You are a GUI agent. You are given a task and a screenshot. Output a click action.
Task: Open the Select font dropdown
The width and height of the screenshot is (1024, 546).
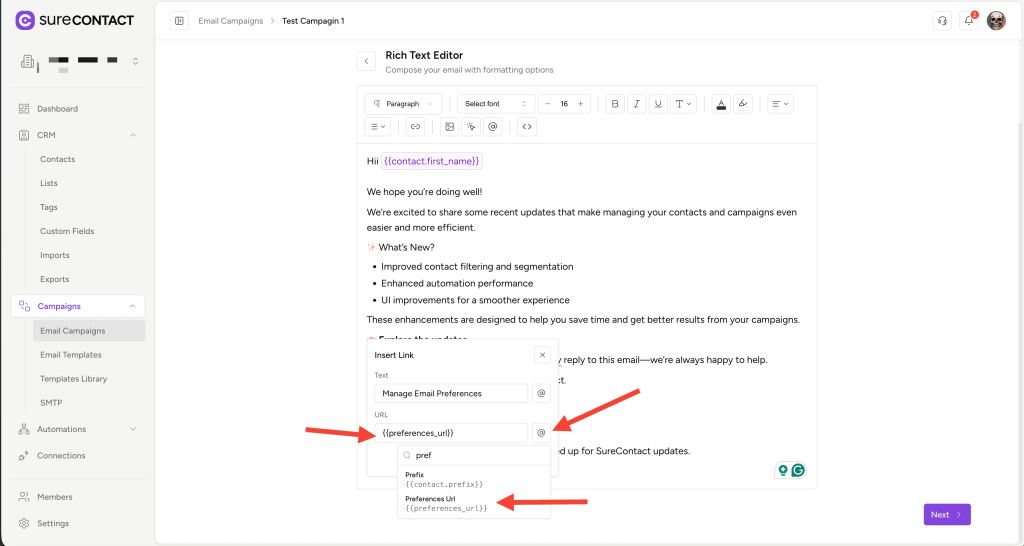495,104
